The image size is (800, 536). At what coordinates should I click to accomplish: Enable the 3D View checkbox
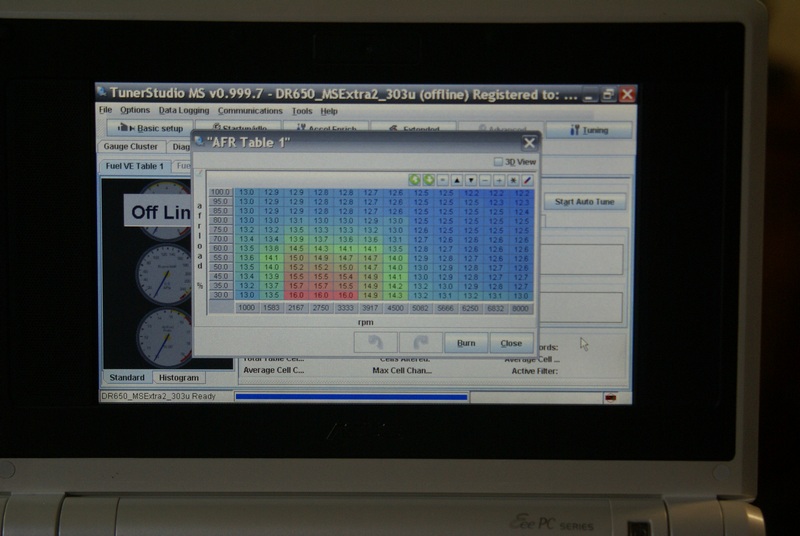point(498,162)
